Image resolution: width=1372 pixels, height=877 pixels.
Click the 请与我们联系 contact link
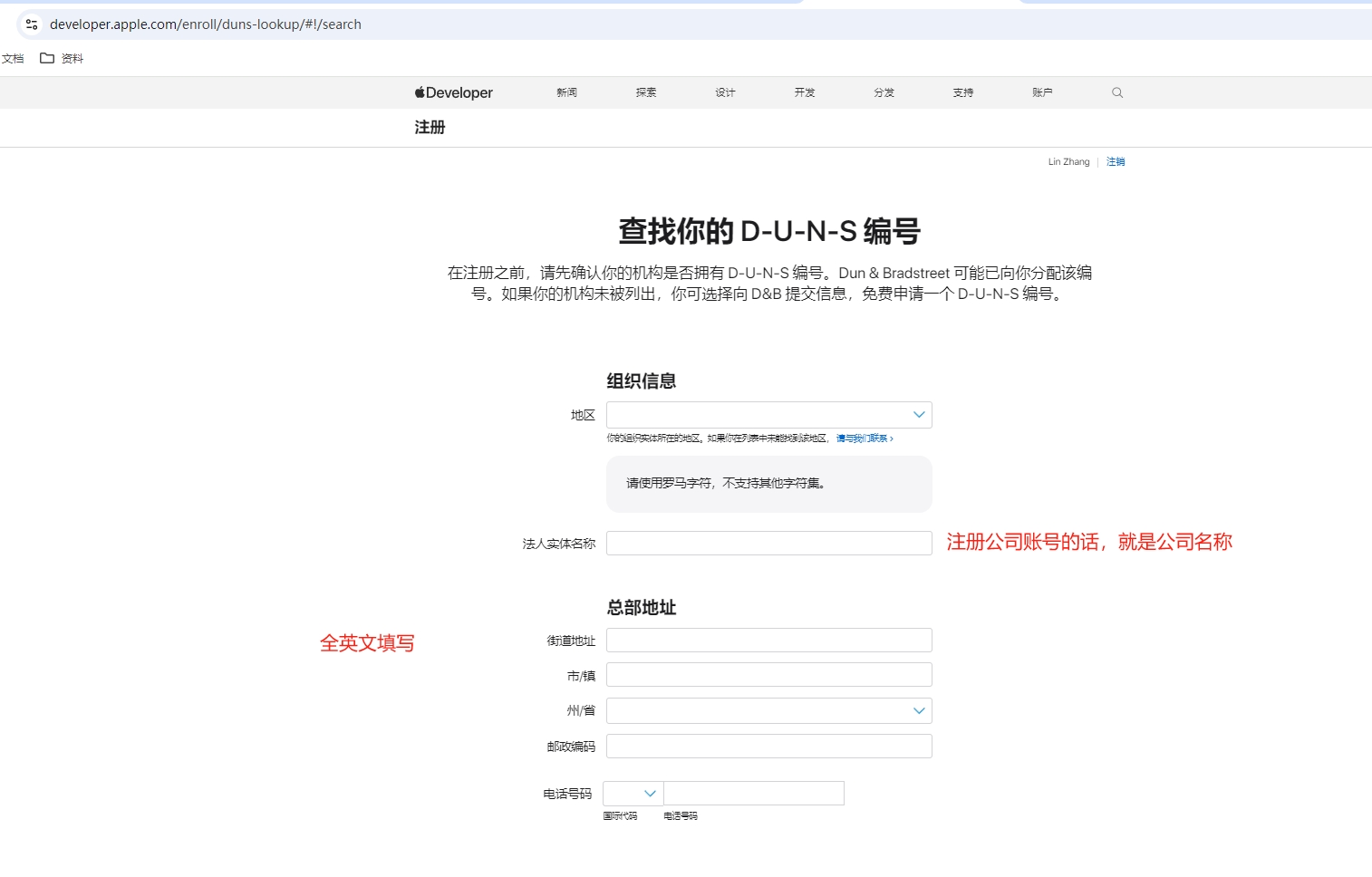[865, 438]
